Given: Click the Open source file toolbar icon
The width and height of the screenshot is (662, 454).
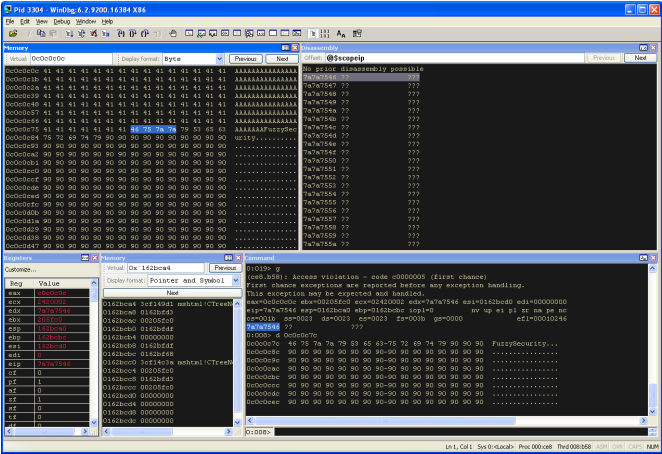Looking at the screenshot, I should [13, 33].
